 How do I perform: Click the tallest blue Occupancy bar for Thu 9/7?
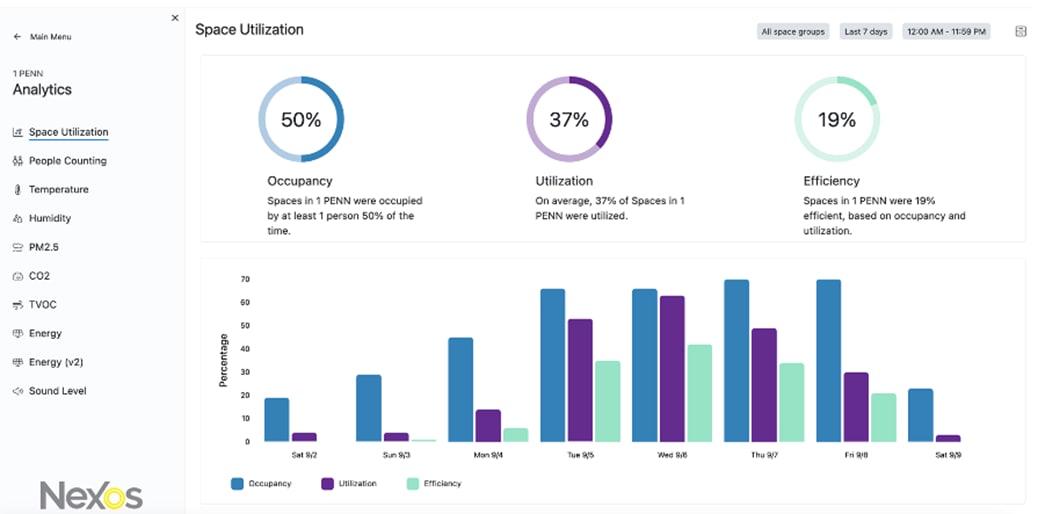736,360
